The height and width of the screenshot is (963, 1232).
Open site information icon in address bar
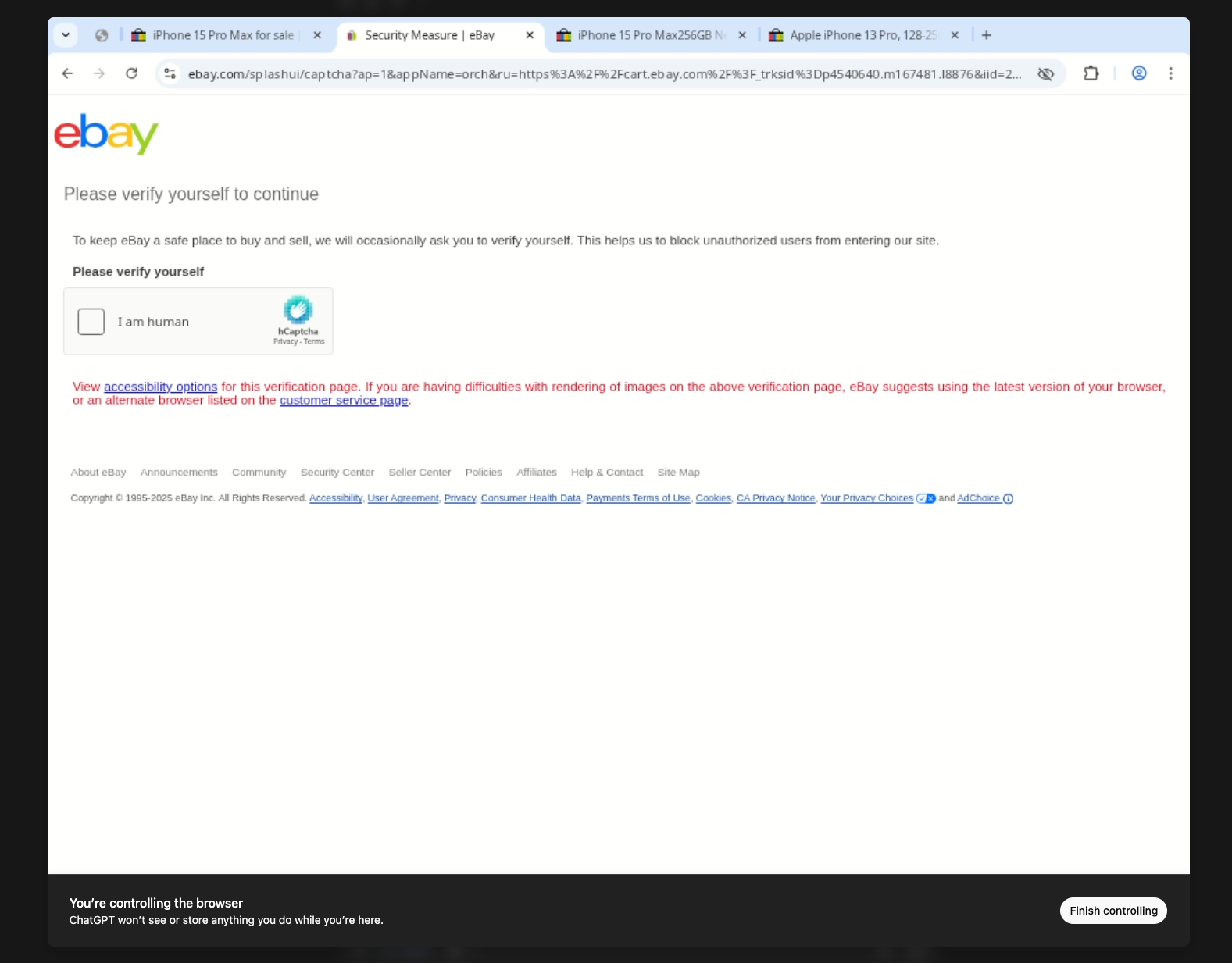(x=170, y=73)
